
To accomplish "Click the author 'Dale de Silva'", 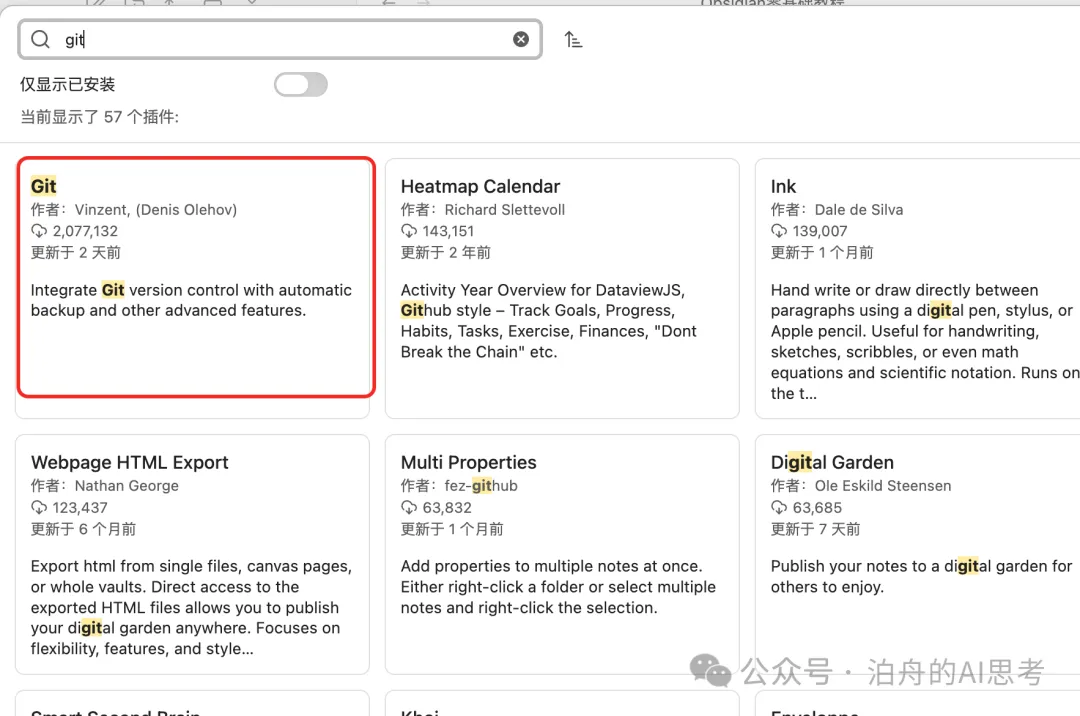I will (858, 210).
